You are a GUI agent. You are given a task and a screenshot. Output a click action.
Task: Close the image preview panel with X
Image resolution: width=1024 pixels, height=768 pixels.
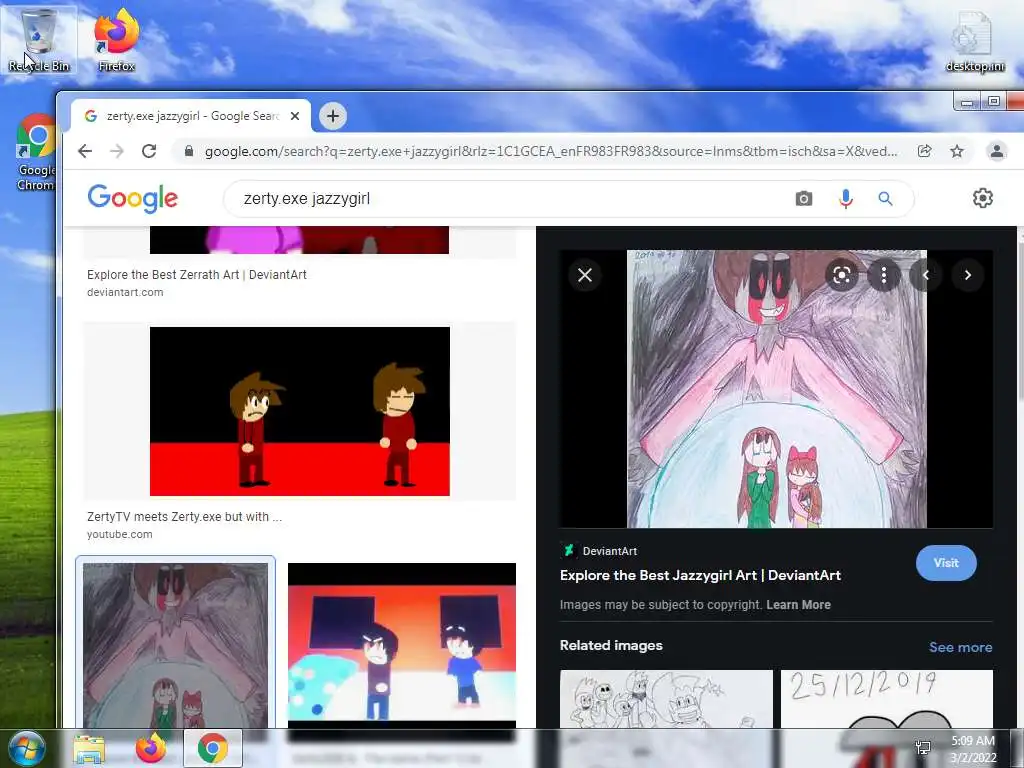pos(585,276)
